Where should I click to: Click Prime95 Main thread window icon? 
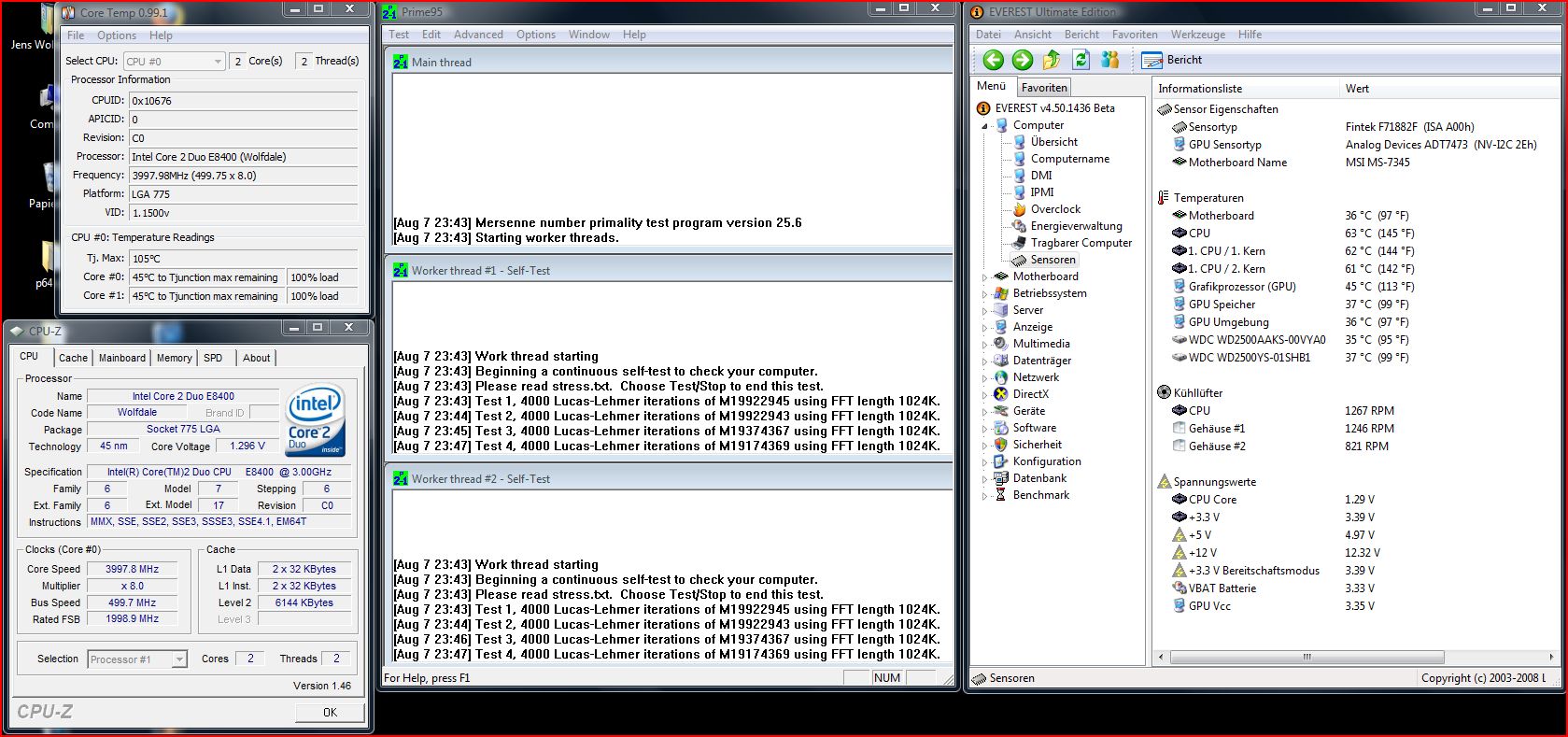coord(401,62)
